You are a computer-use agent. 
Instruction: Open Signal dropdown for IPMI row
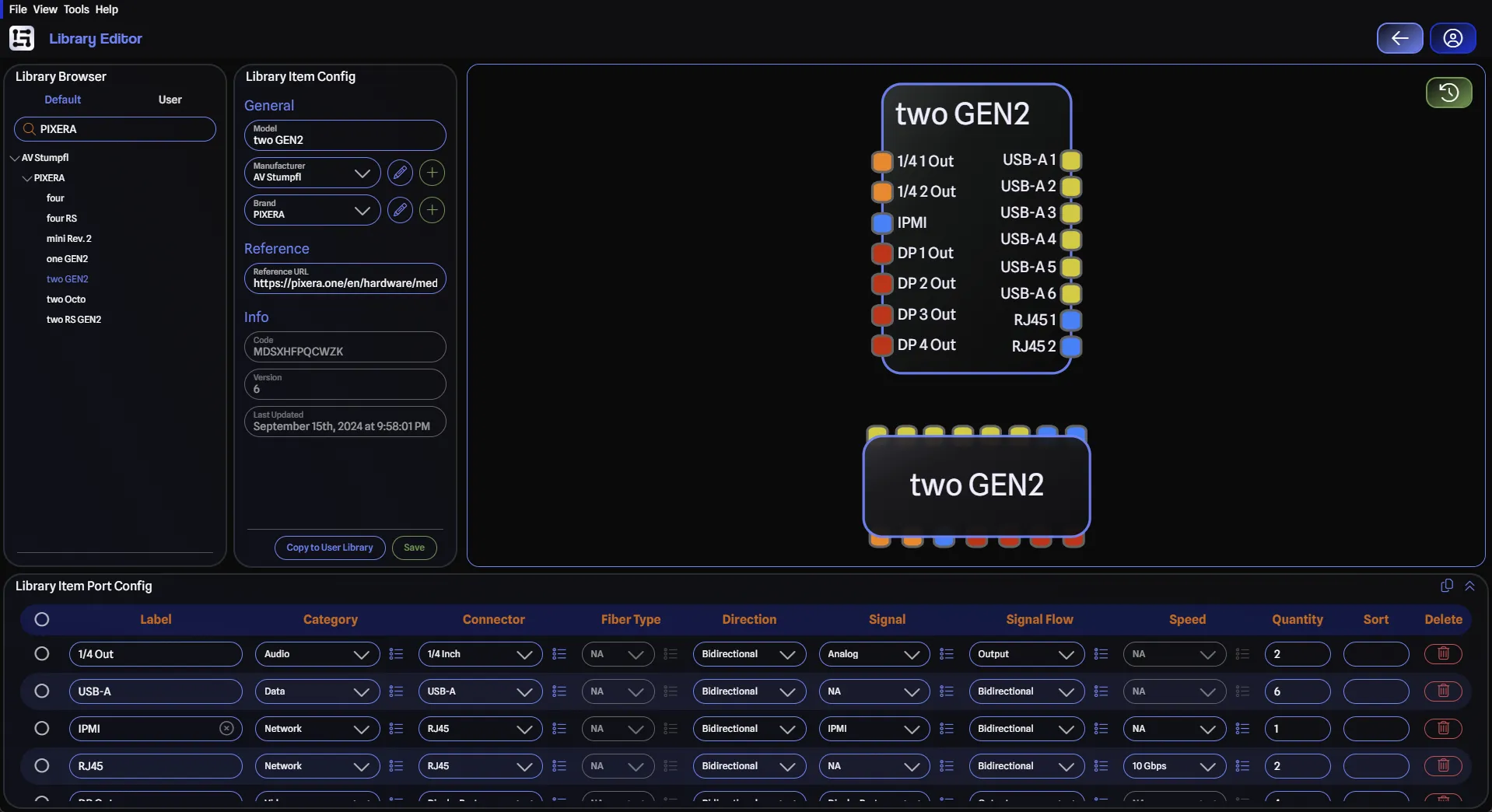coord(874,729)
